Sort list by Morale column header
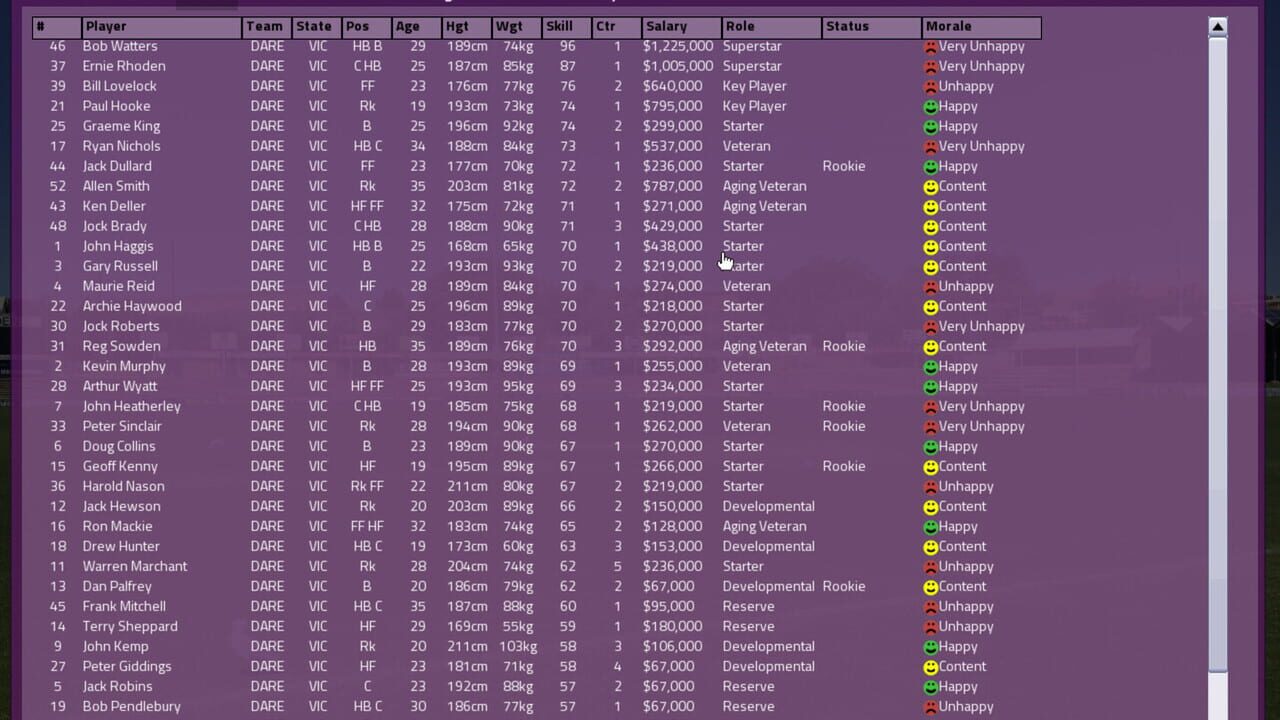 pyautogui.click(x=981, y=27)
